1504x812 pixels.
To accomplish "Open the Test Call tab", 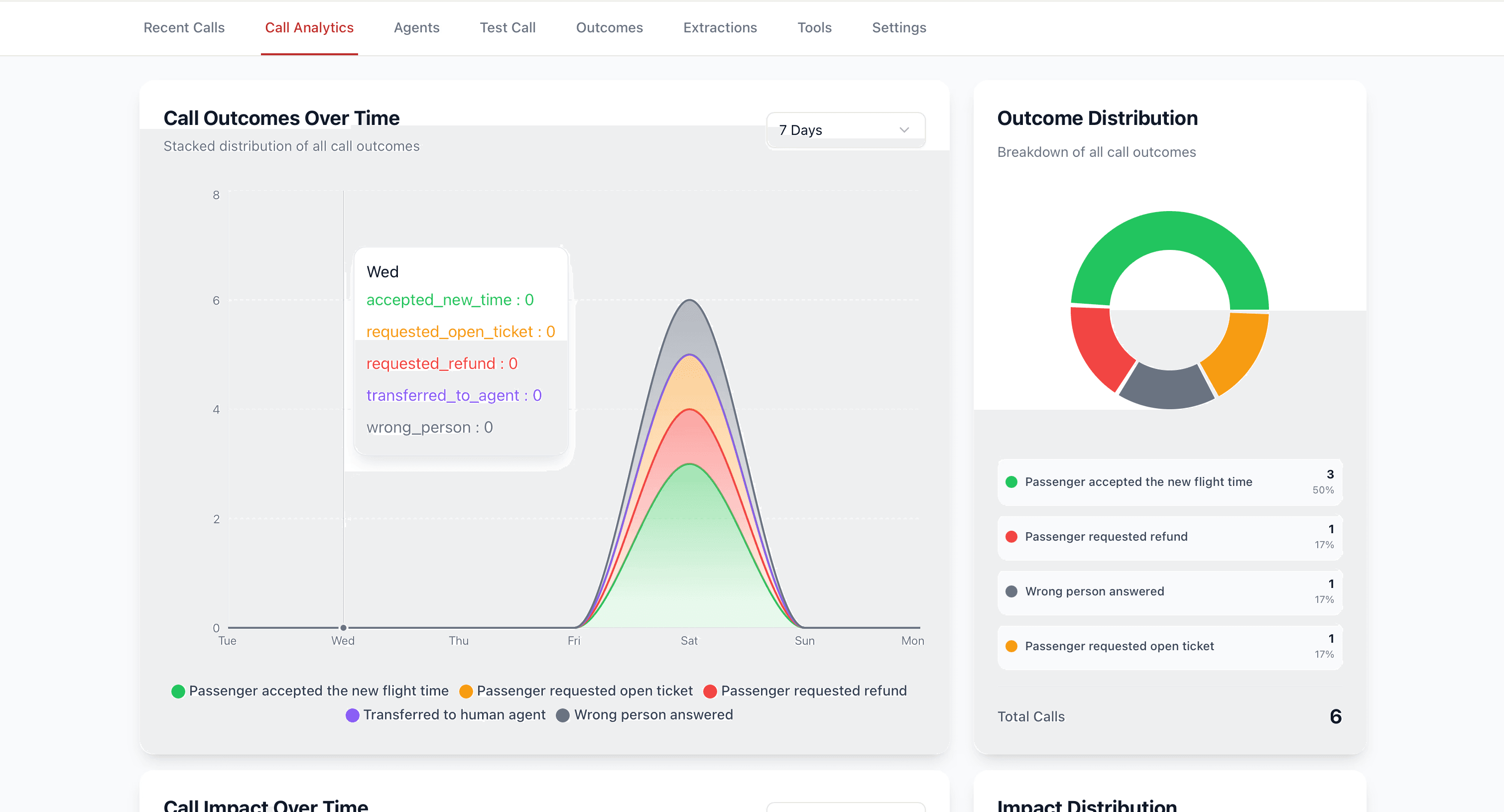I will pos(507,27).
